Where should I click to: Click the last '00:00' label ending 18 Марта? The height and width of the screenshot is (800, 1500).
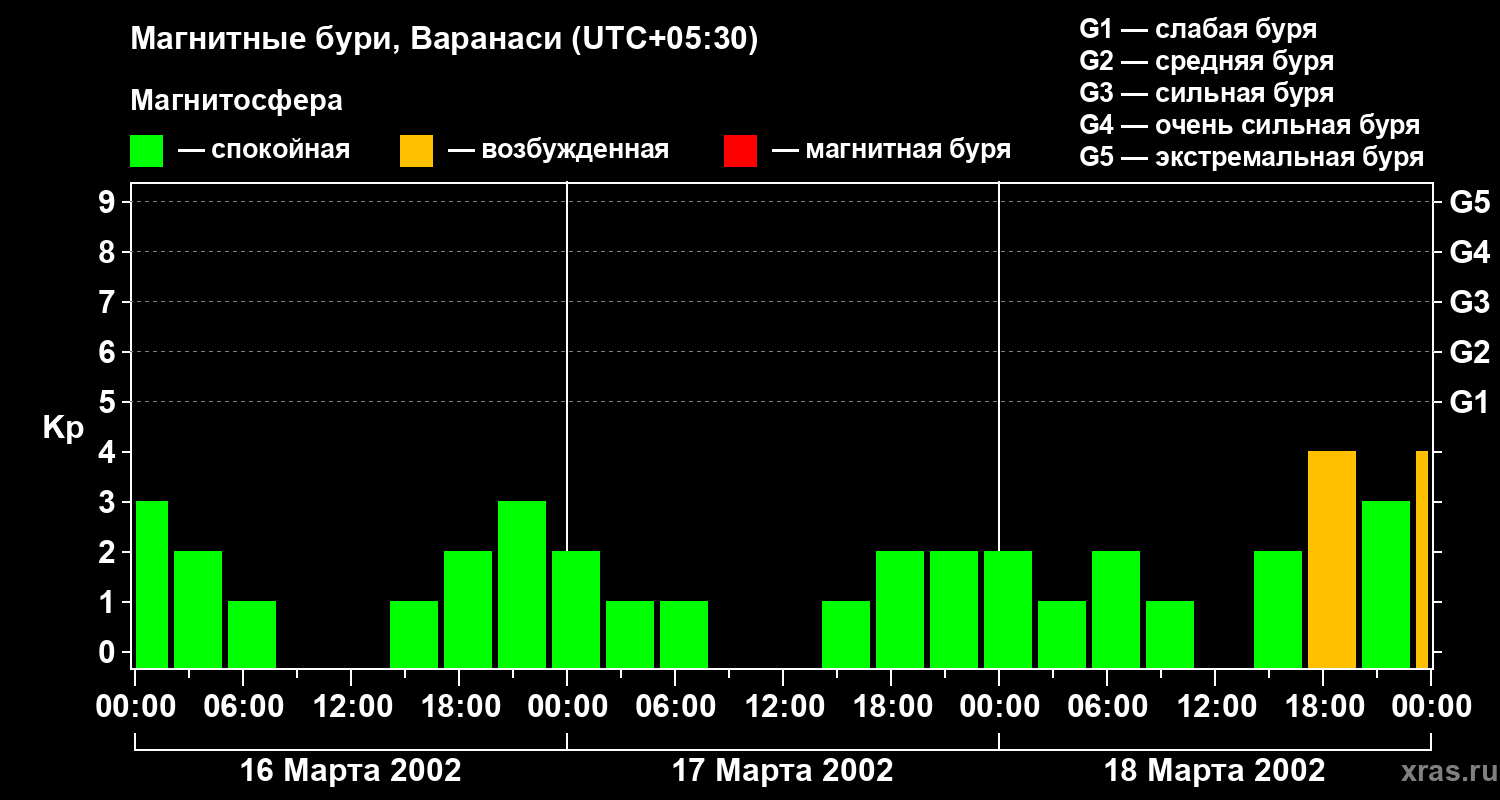coord(1431,706)
